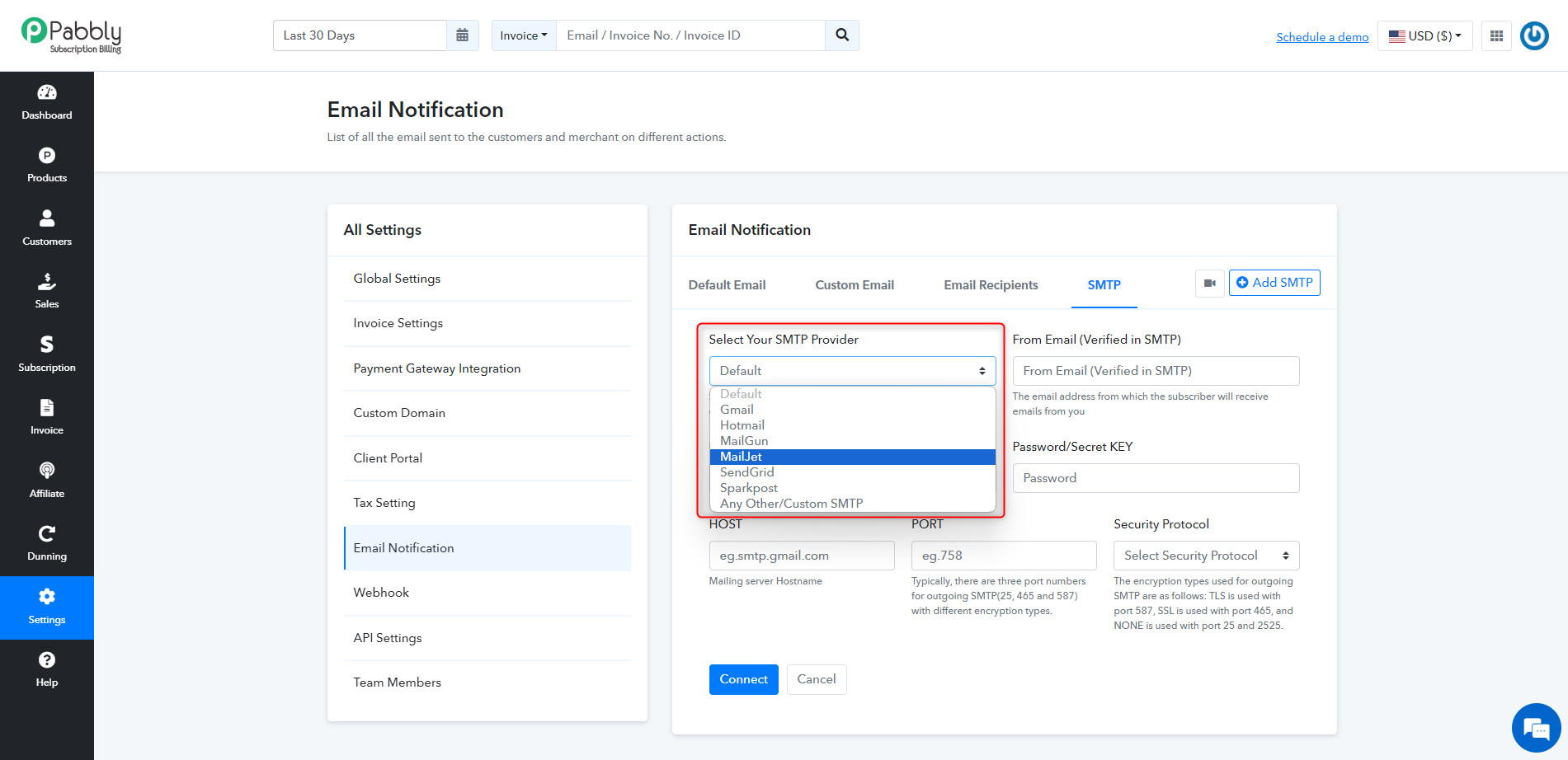Viewport: 1568px width, 760px height.
Task: Click the calendar date picker icon
Action: click(x=462, y=35)
